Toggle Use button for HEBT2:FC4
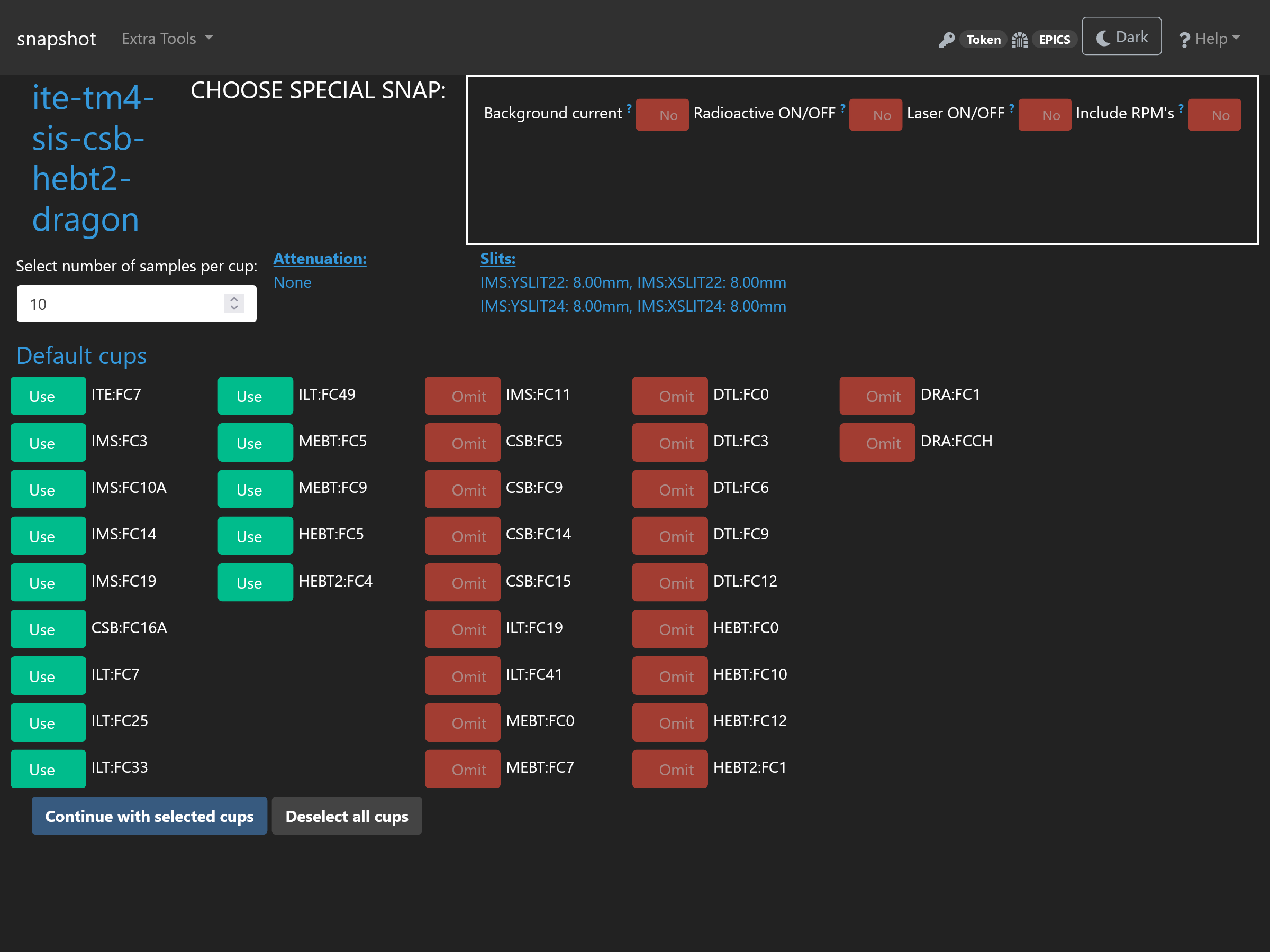 tap(248, 581)
